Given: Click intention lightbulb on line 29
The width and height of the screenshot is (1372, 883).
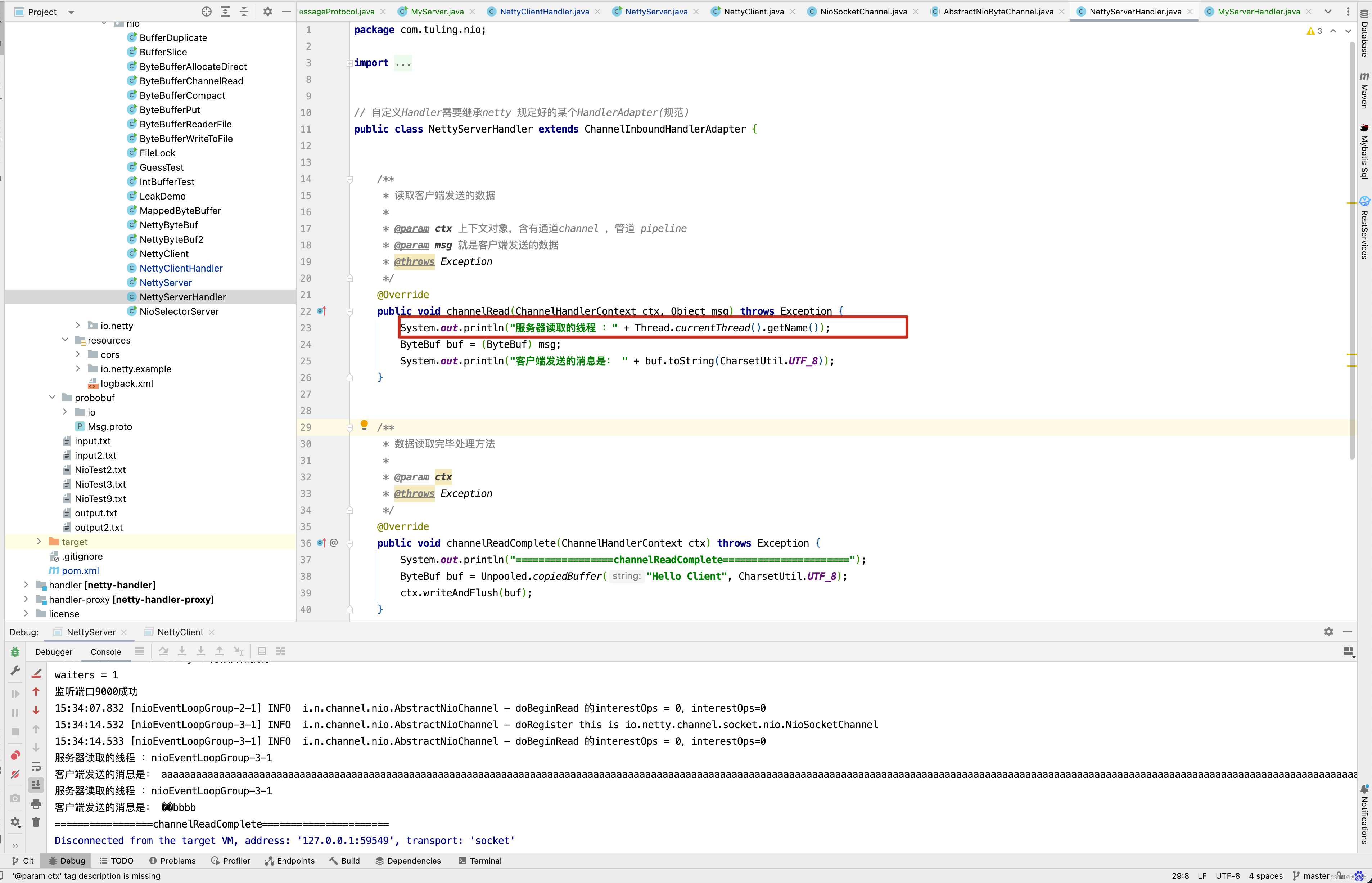Looking at the screenshot, I should click(364, 425).
